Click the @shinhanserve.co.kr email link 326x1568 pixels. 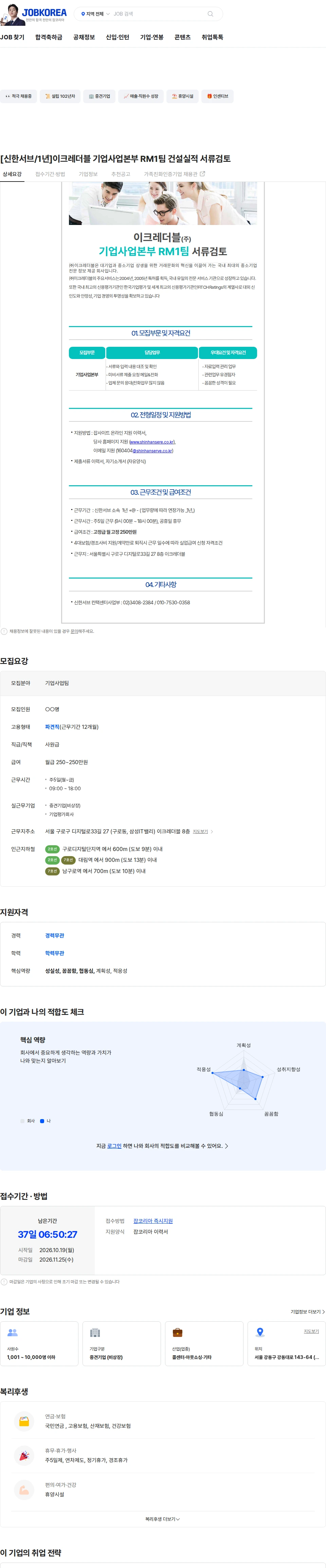[153, 451]
